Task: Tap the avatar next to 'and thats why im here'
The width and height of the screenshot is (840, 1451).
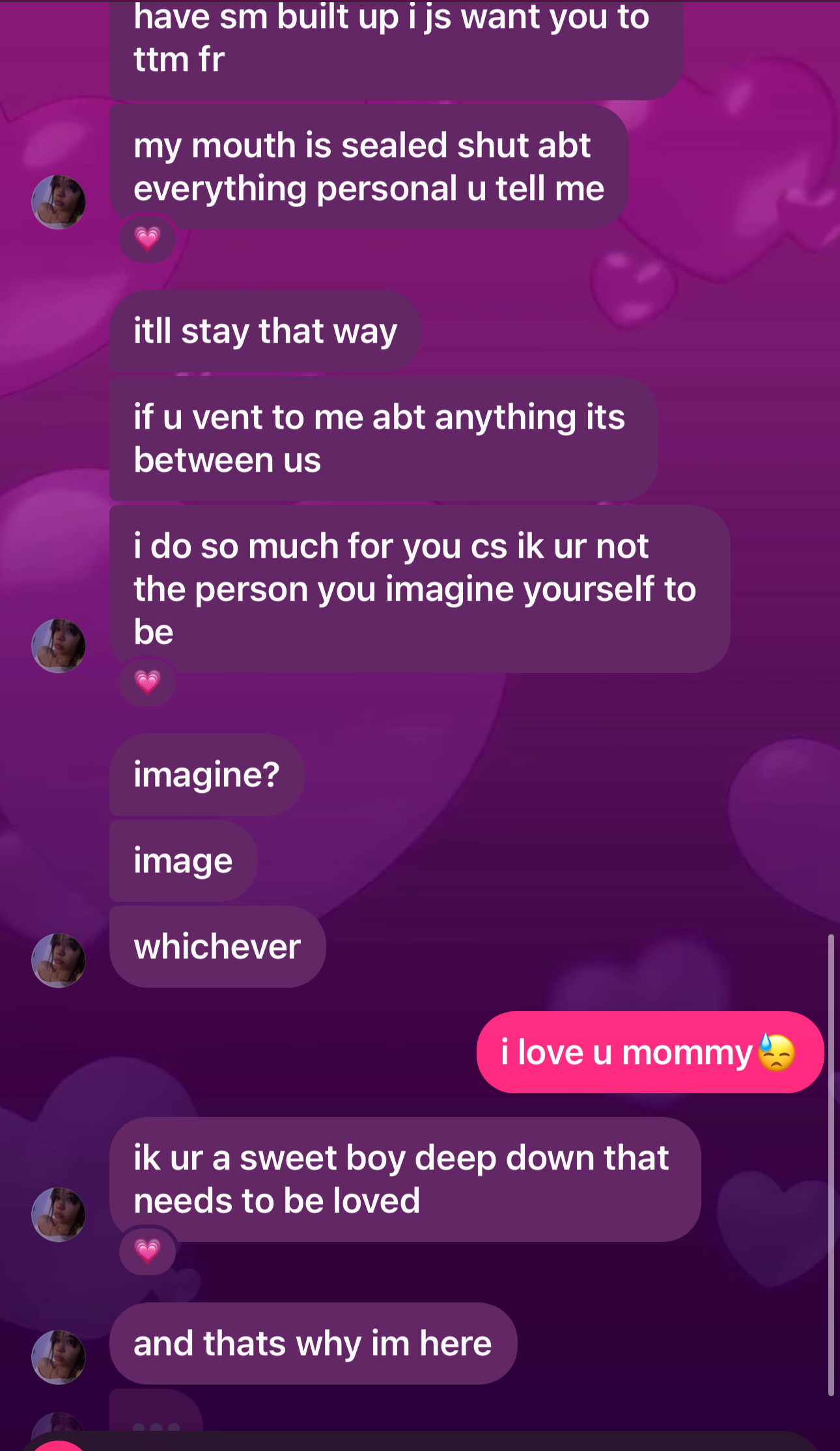Action: (x=59, y=1357)
